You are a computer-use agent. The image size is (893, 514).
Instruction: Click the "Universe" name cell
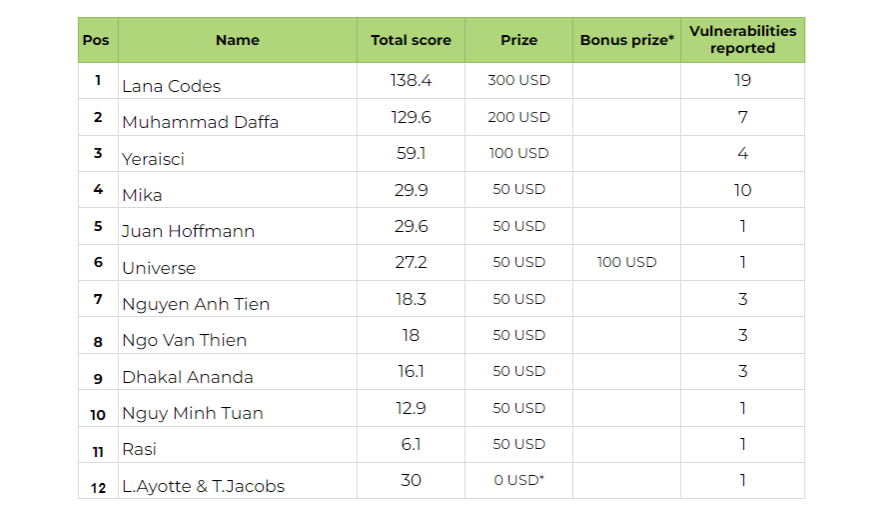(159, 268)
